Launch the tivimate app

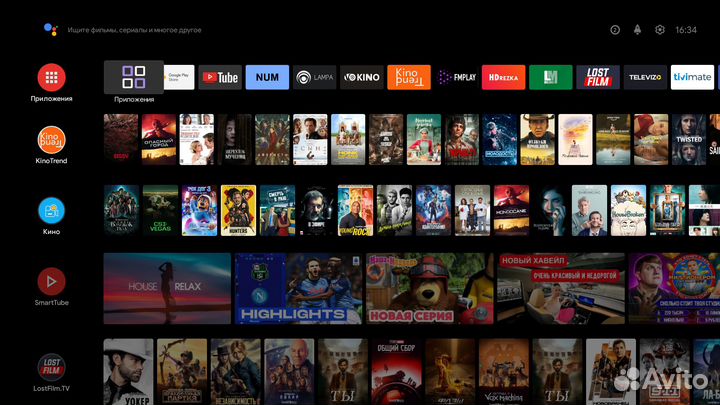(x=691, y=77)
